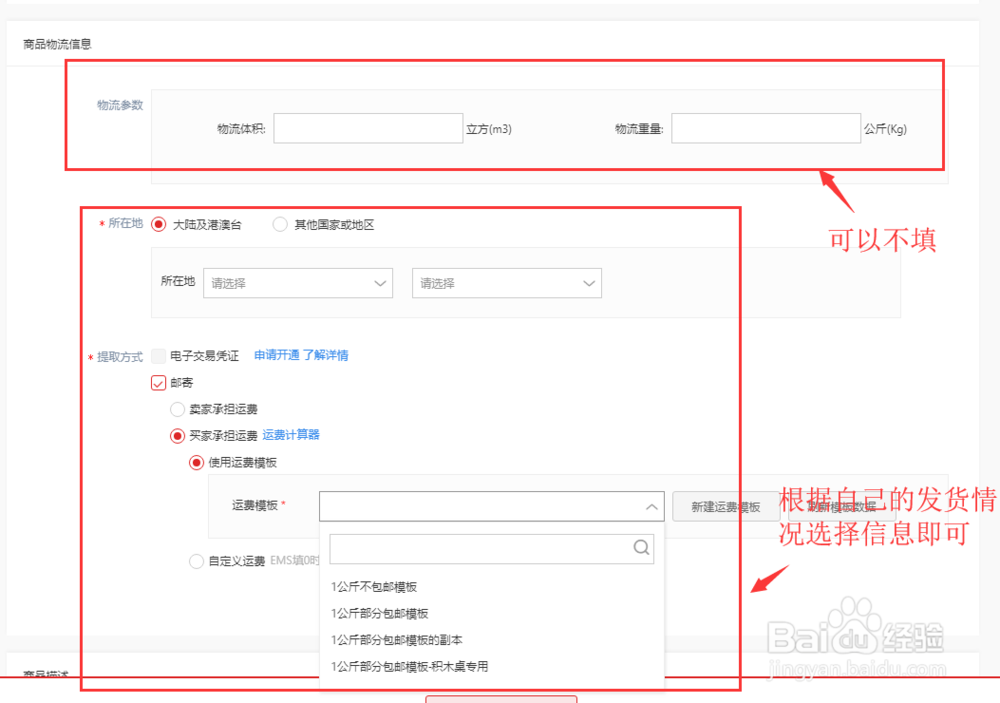The image size is (1000, 703).
Task: Select the 1公斤部分包邮模板-积木桌专用 option
Action: tap(409, 665)
